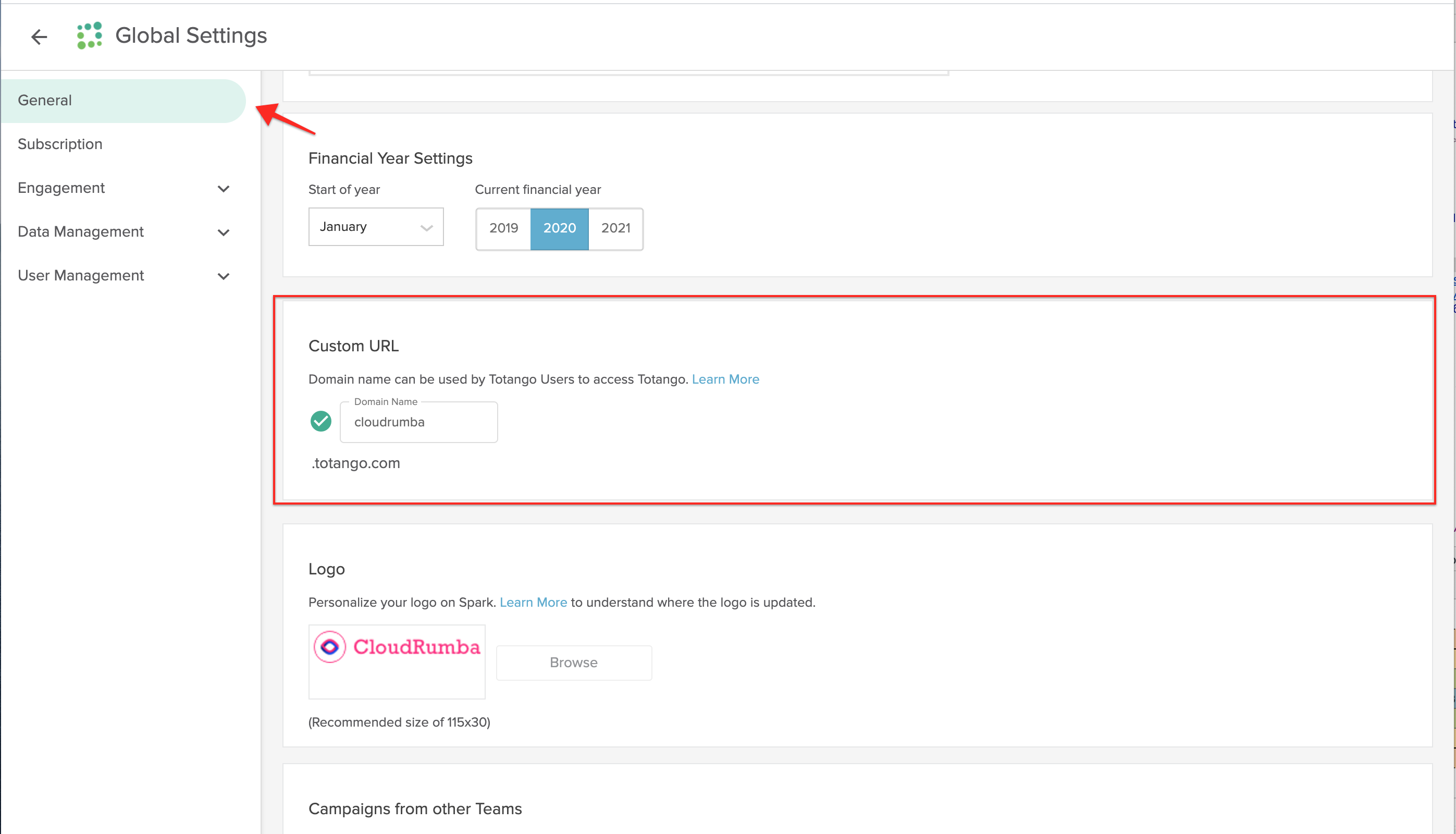
Task: Click the Domain Name input field
Action: tap(418, 422)
